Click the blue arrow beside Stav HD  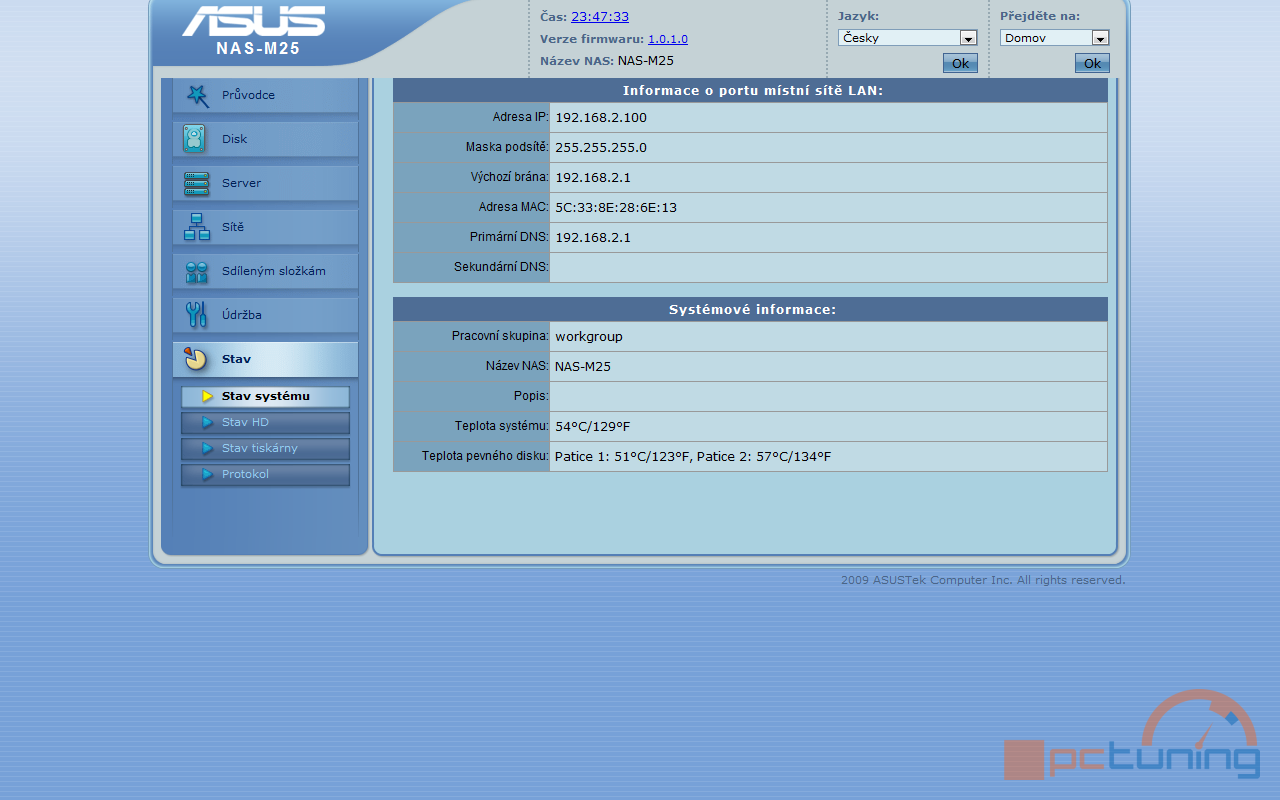(208, 422)
